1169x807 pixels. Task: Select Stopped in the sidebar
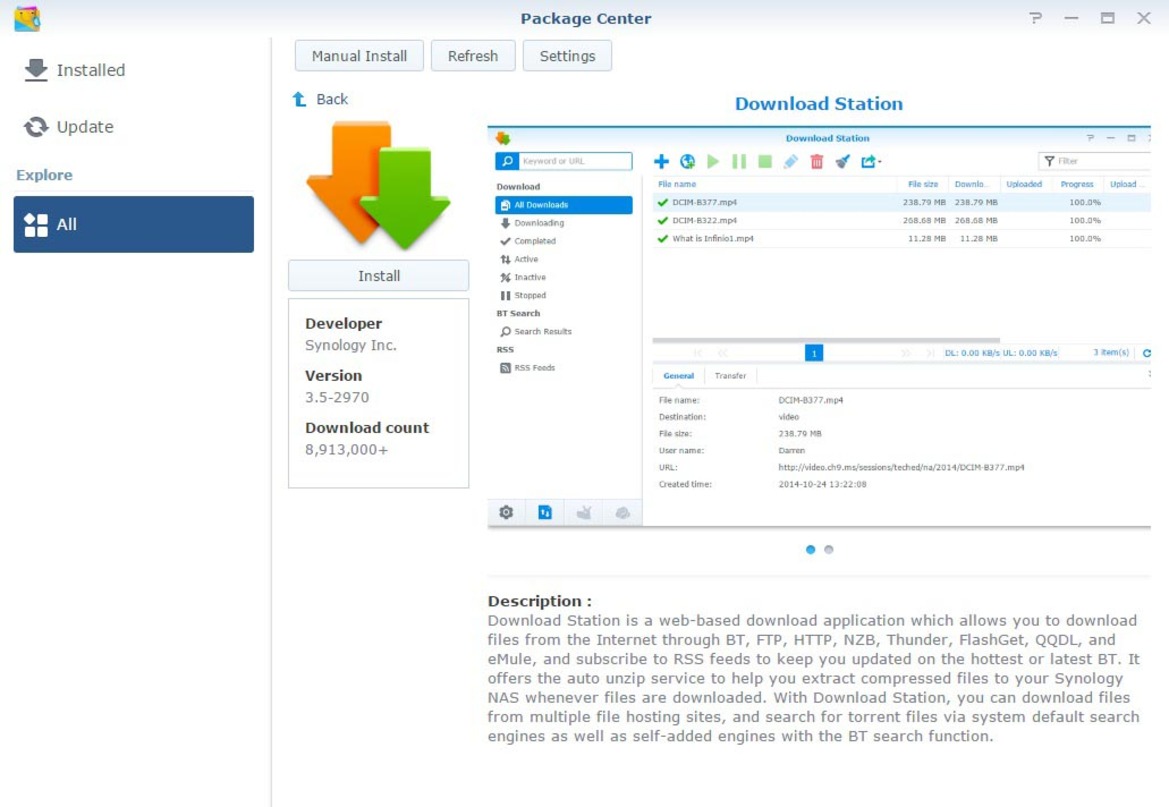click(x=523, y=295)
